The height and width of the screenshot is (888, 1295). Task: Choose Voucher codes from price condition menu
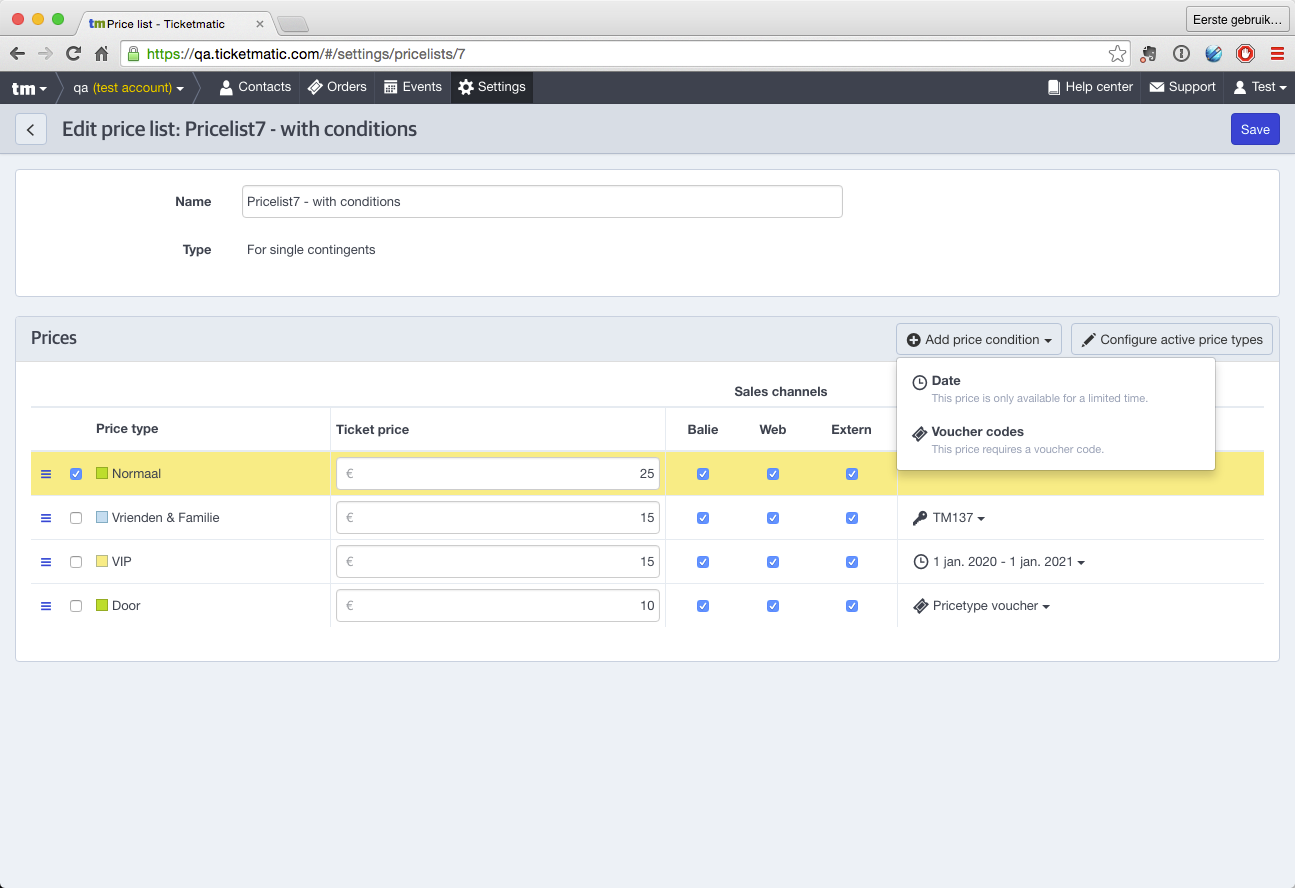[x=1056, y=440]
